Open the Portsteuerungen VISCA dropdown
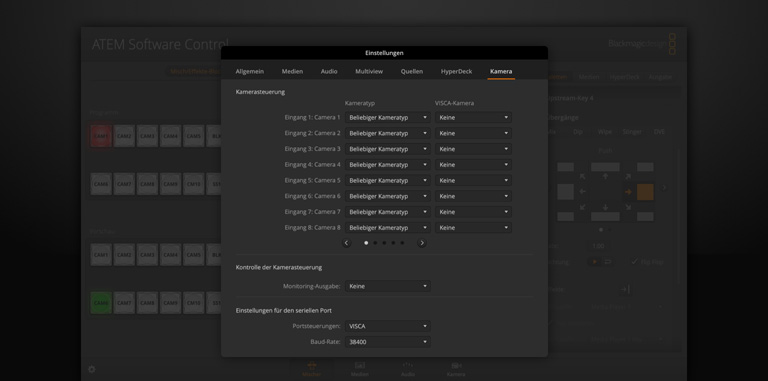The image size is (768, 381). [x=388, y=326]
